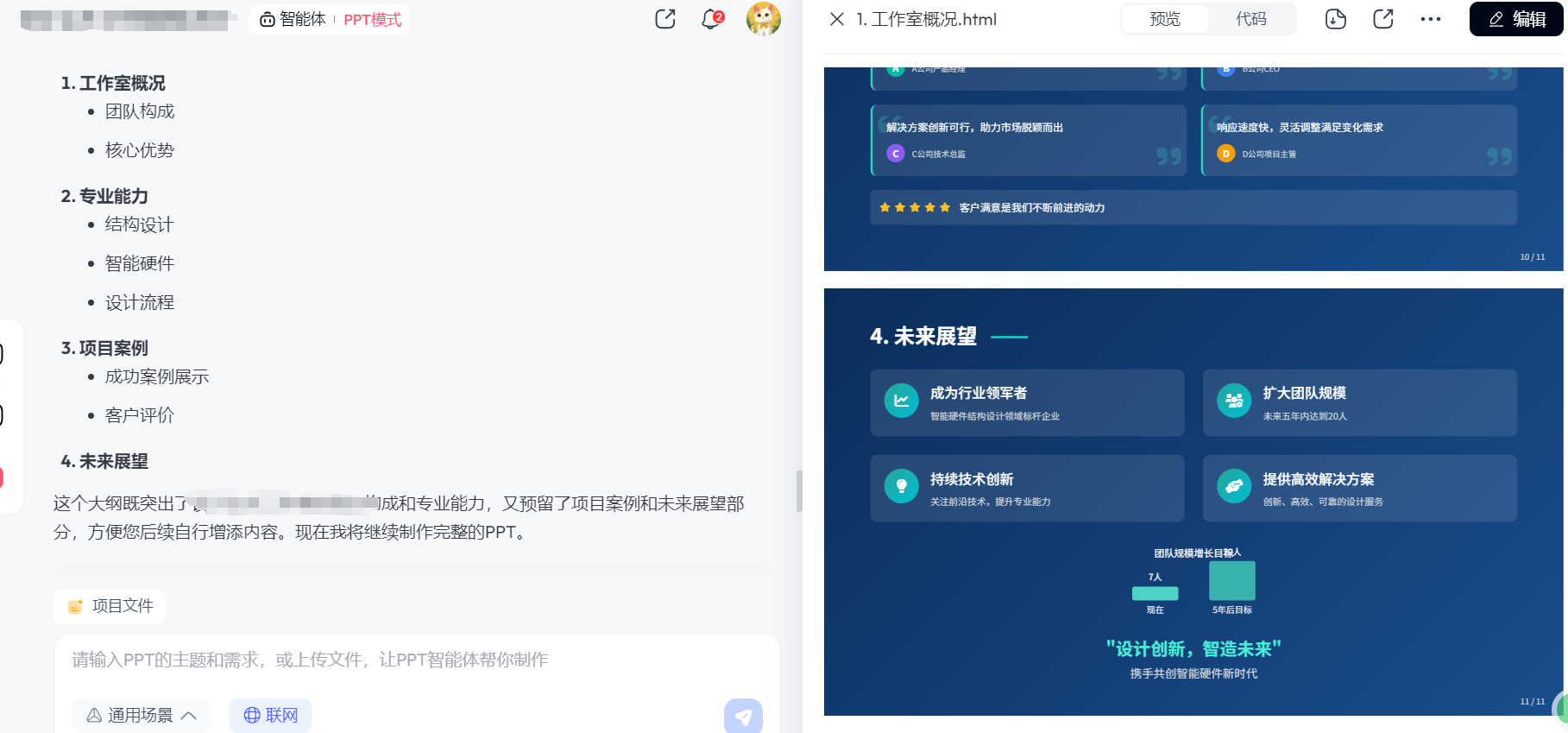Select outline item 客户评价
Viewport: 1568px width, 733px height.
(x=140, y=415)
